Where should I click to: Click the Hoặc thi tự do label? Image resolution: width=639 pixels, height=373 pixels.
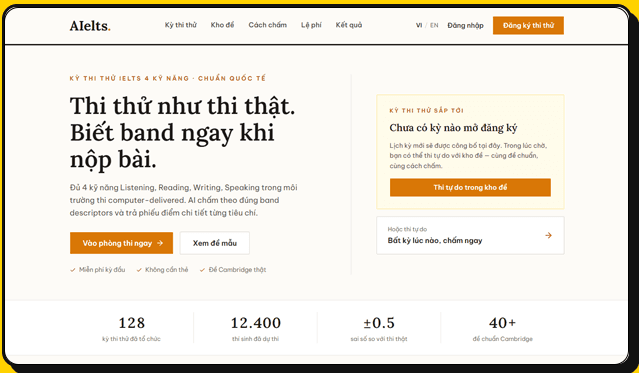407,230
